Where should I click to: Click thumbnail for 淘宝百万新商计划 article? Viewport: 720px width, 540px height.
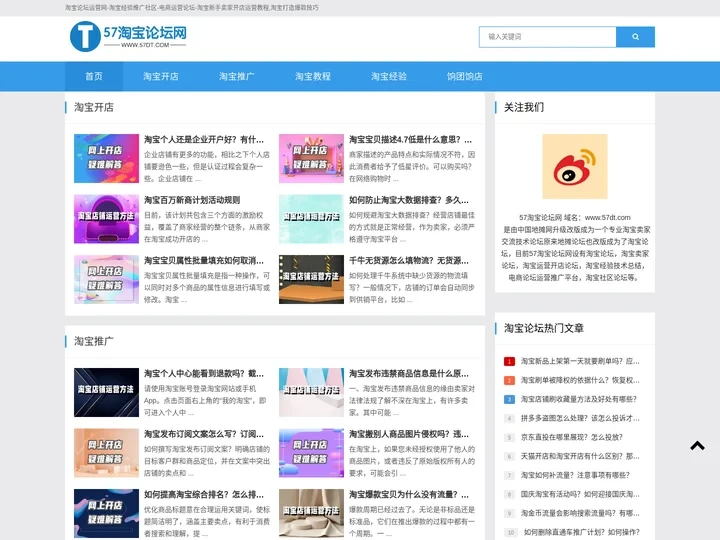107,219
